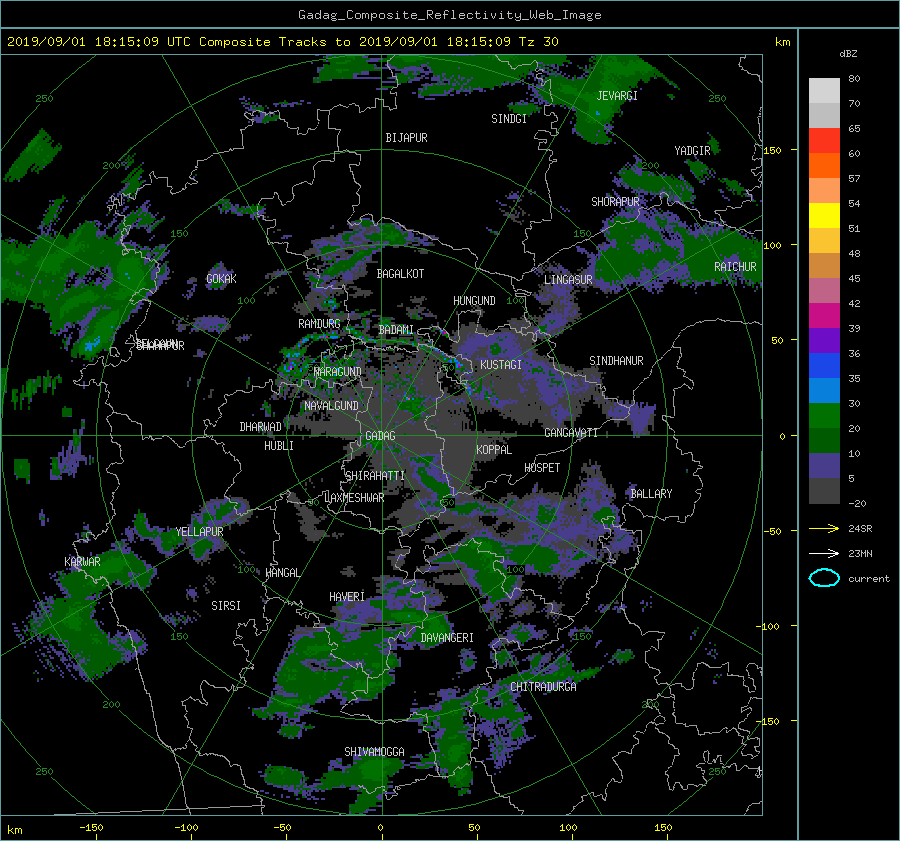Click the HUBLI city label

tap(279, 446)
